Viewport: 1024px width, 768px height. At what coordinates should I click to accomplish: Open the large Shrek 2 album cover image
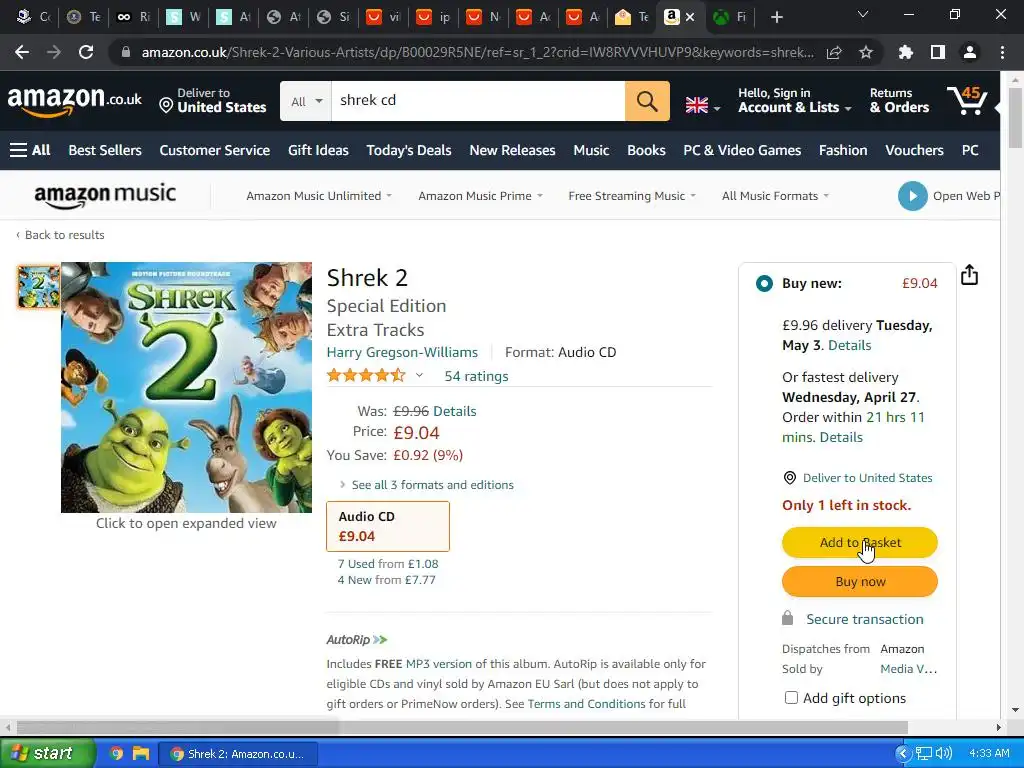[186, 387]
